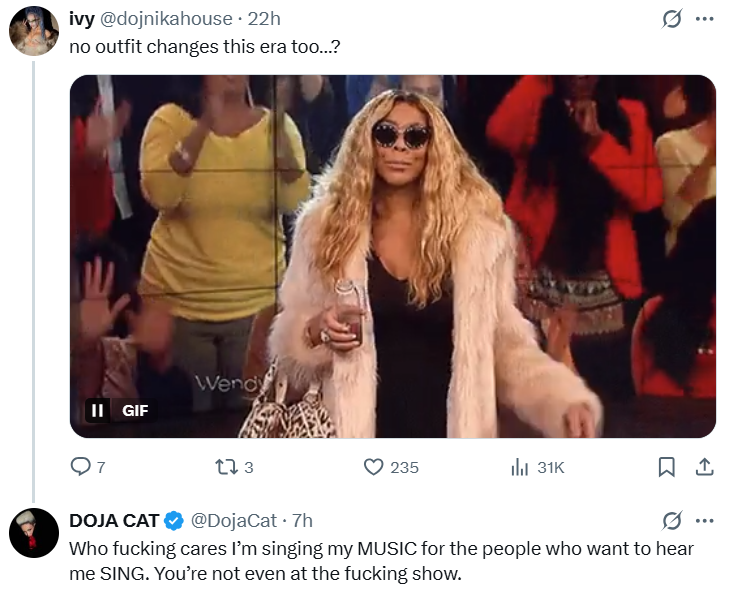Retweet ivy's outfit changes tweet
The width and height of the screenshot is (731, 596).
[x=234, y=467]
